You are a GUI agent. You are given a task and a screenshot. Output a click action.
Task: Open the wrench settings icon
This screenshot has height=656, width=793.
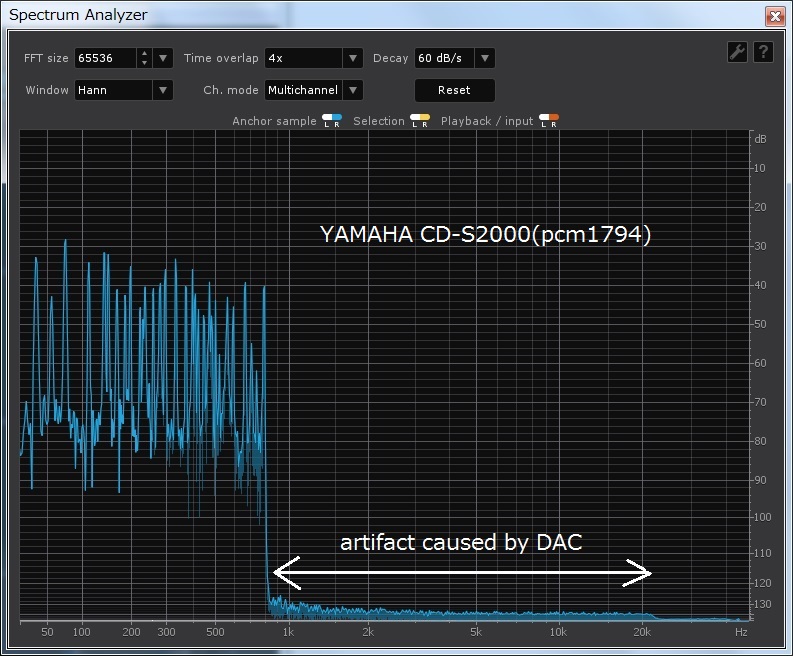click(x=737, y=52)
